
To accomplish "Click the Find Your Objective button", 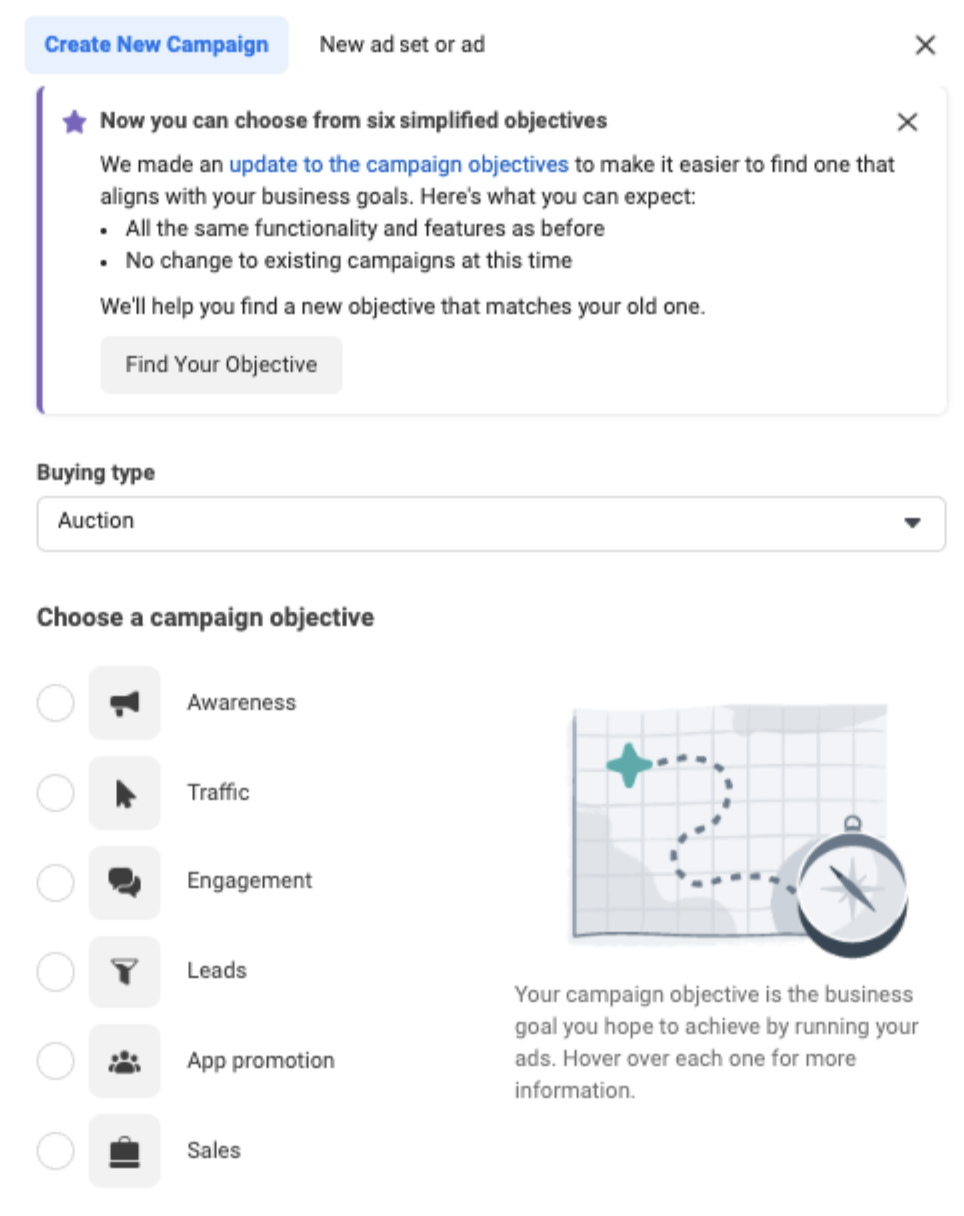I will [220, 364].
